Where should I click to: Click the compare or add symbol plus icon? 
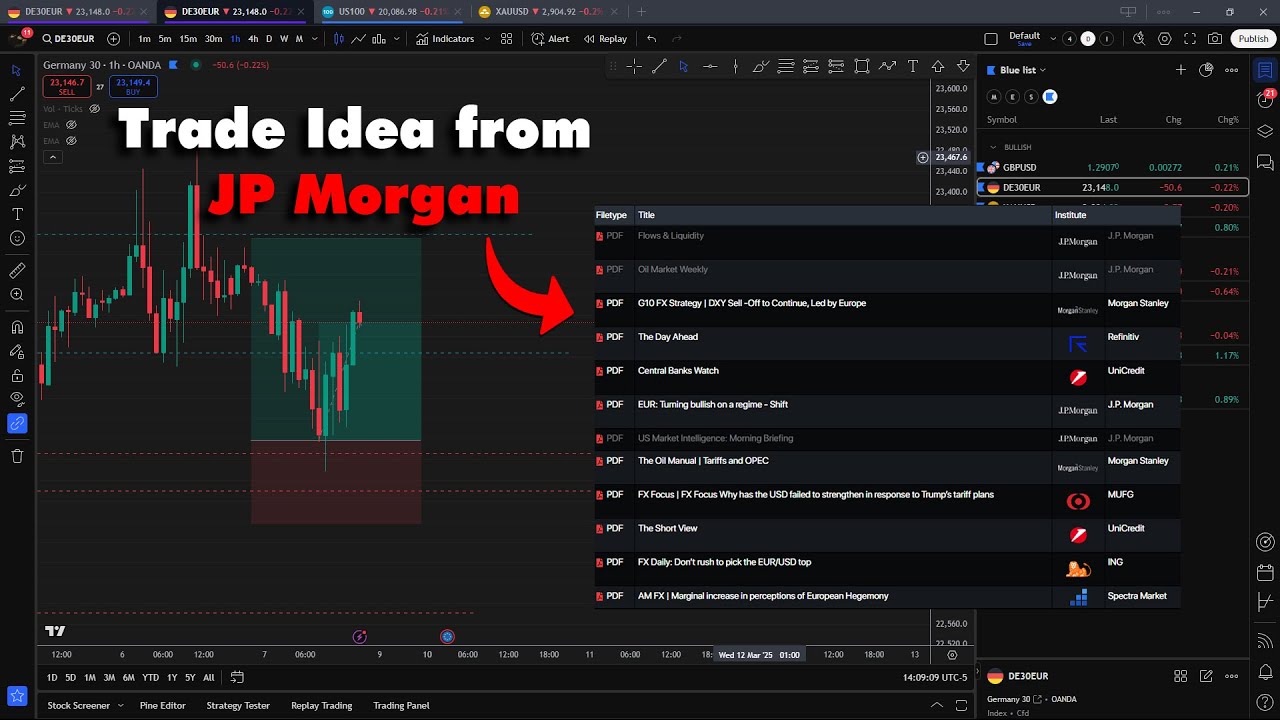coord(113,39)
